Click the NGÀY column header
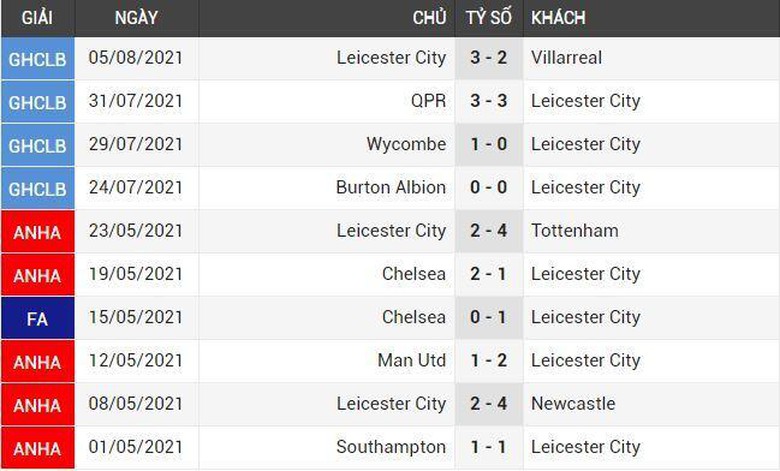 [136, 18]
